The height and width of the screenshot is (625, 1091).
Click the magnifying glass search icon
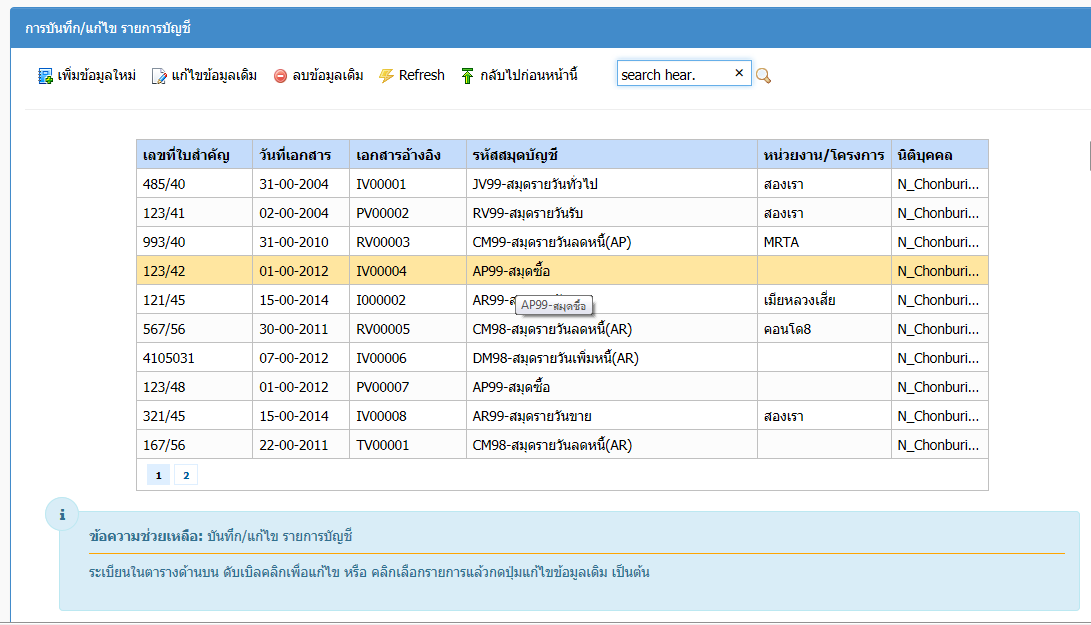click(x=763, y=75)
